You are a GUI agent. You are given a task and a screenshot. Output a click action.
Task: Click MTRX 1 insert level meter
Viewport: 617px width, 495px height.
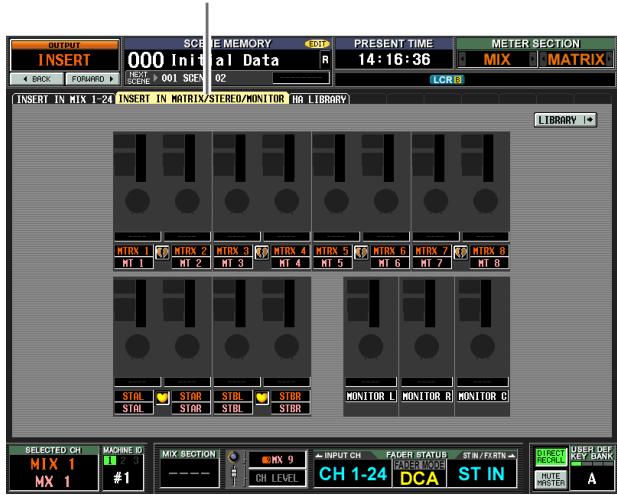point(141,158)
